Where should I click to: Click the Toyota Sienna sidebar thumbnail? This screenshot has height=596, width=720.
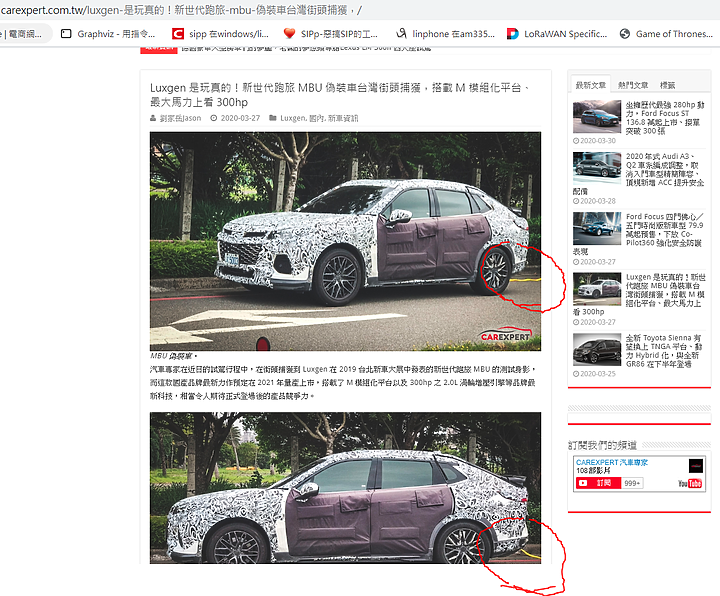(x=597, y=350)
